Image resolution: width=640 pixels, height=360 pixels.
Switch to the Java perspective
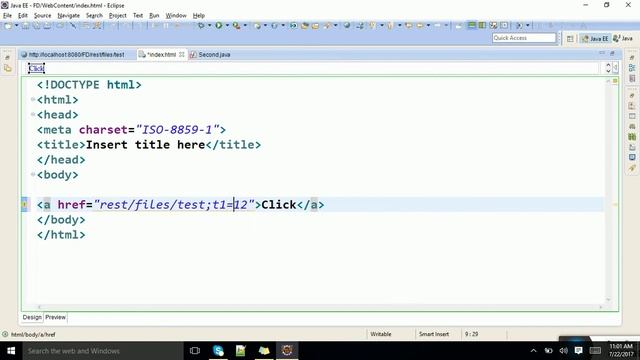[622, 38]
